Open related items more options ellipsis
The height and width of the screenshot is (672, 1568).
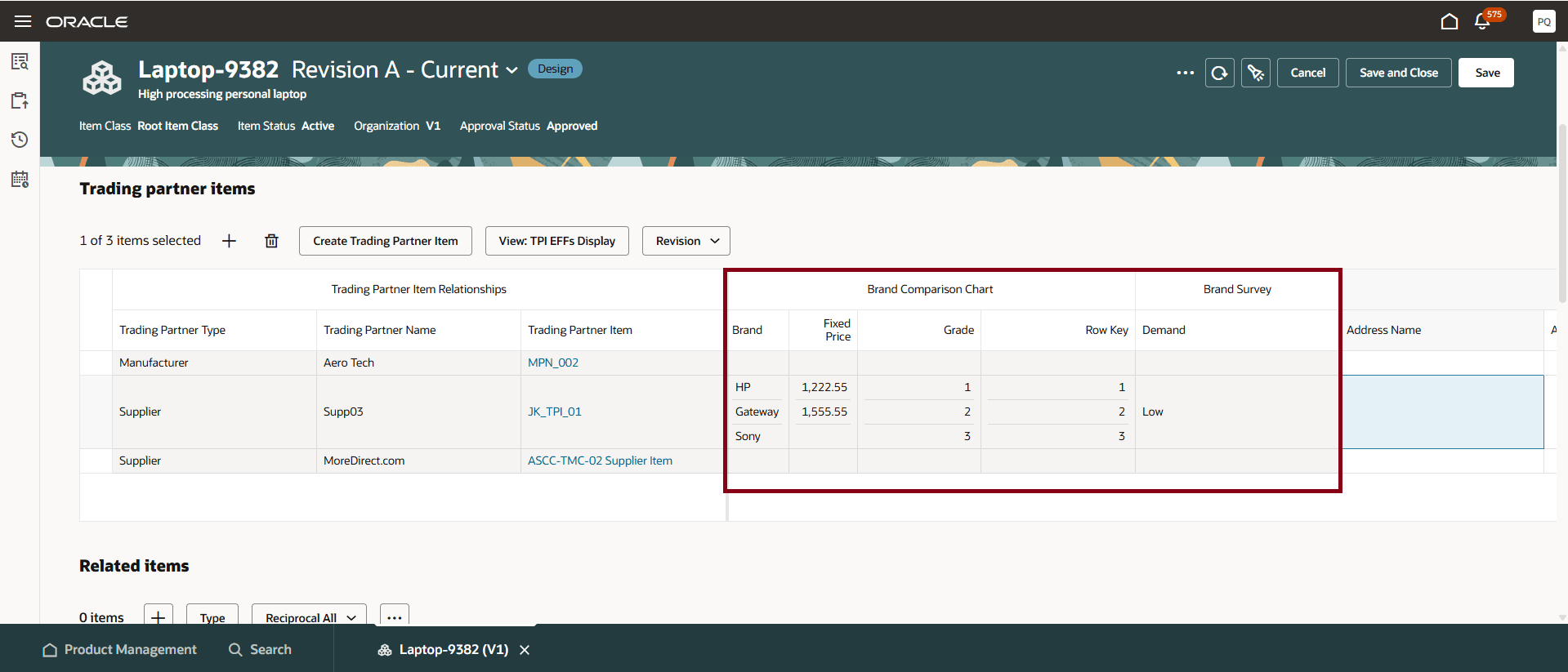pos(395,617)
